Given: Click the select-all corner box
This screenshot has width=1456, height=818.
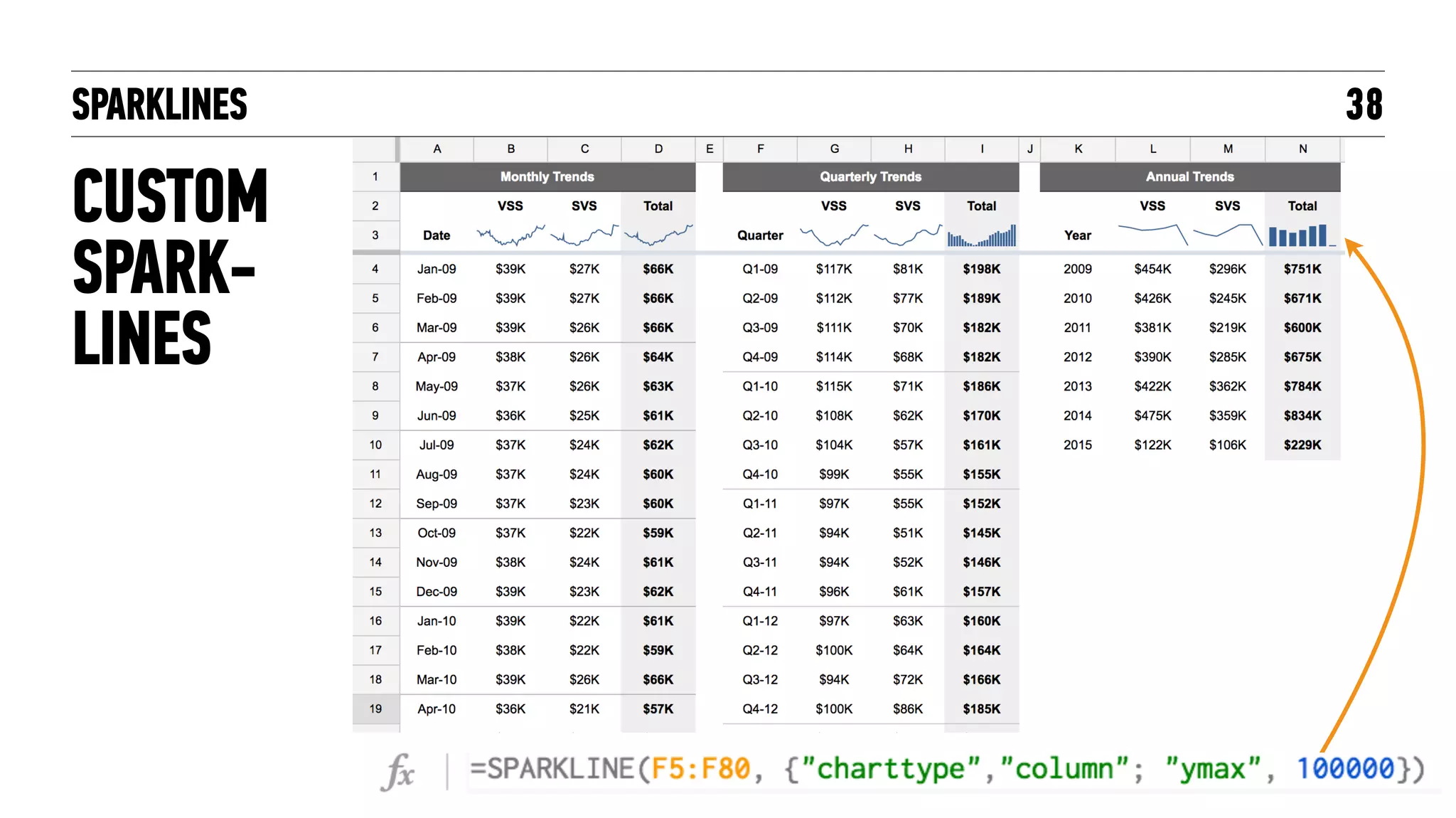Looking at the screenshot, I should (x=375, y=149).
